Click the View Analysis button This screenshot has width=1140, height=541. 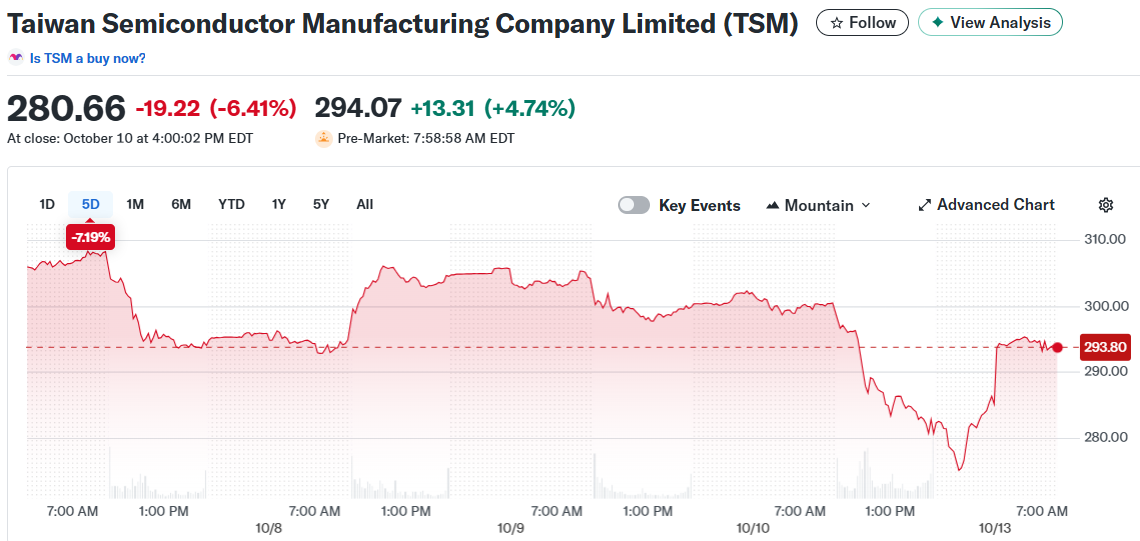(990, 23)
